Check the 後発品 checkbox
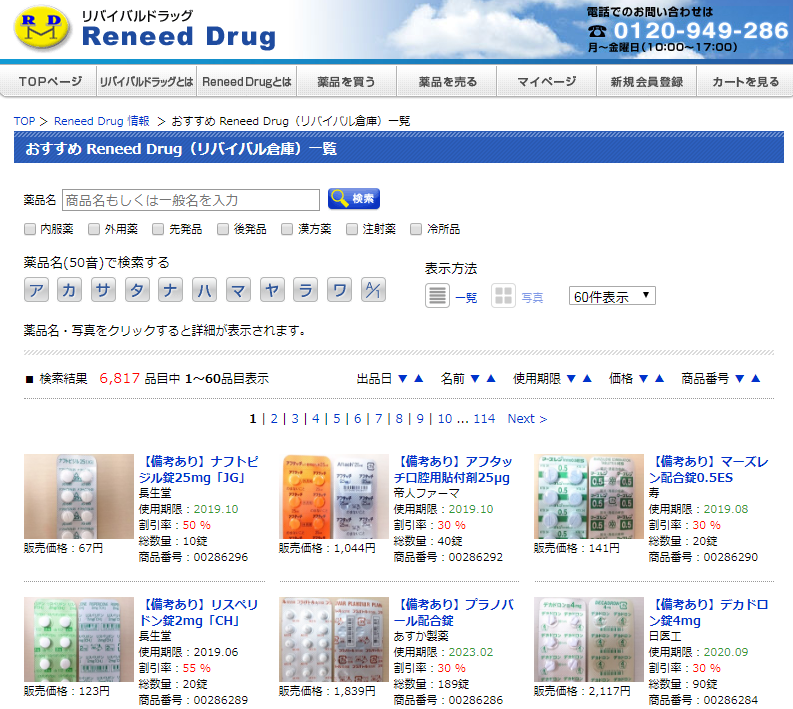 pyautogui.click(x=223, y=229)
